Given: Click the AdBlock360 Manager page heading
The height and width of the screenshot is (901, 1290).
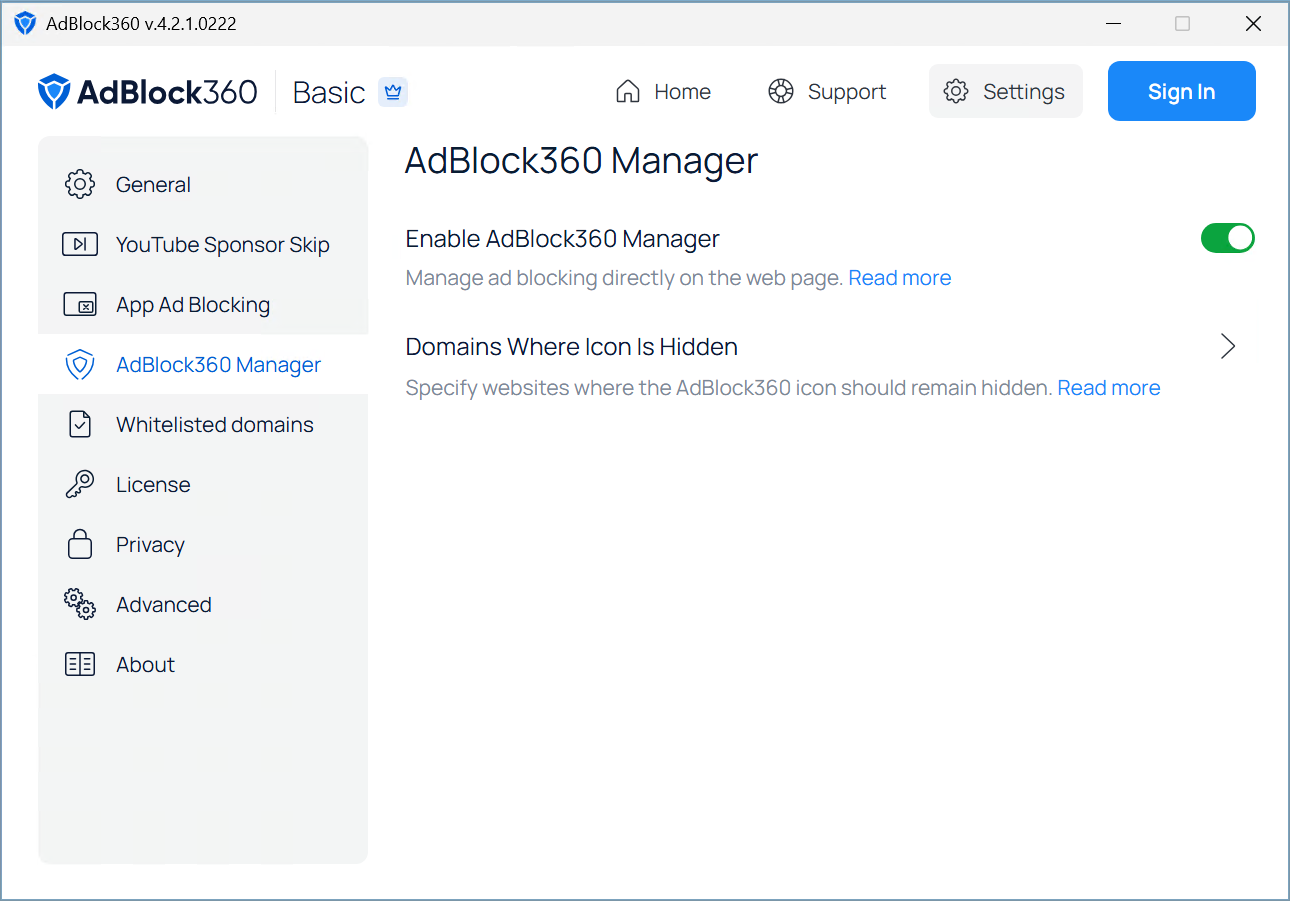Looking at the screenshot, I should [581, 160].
